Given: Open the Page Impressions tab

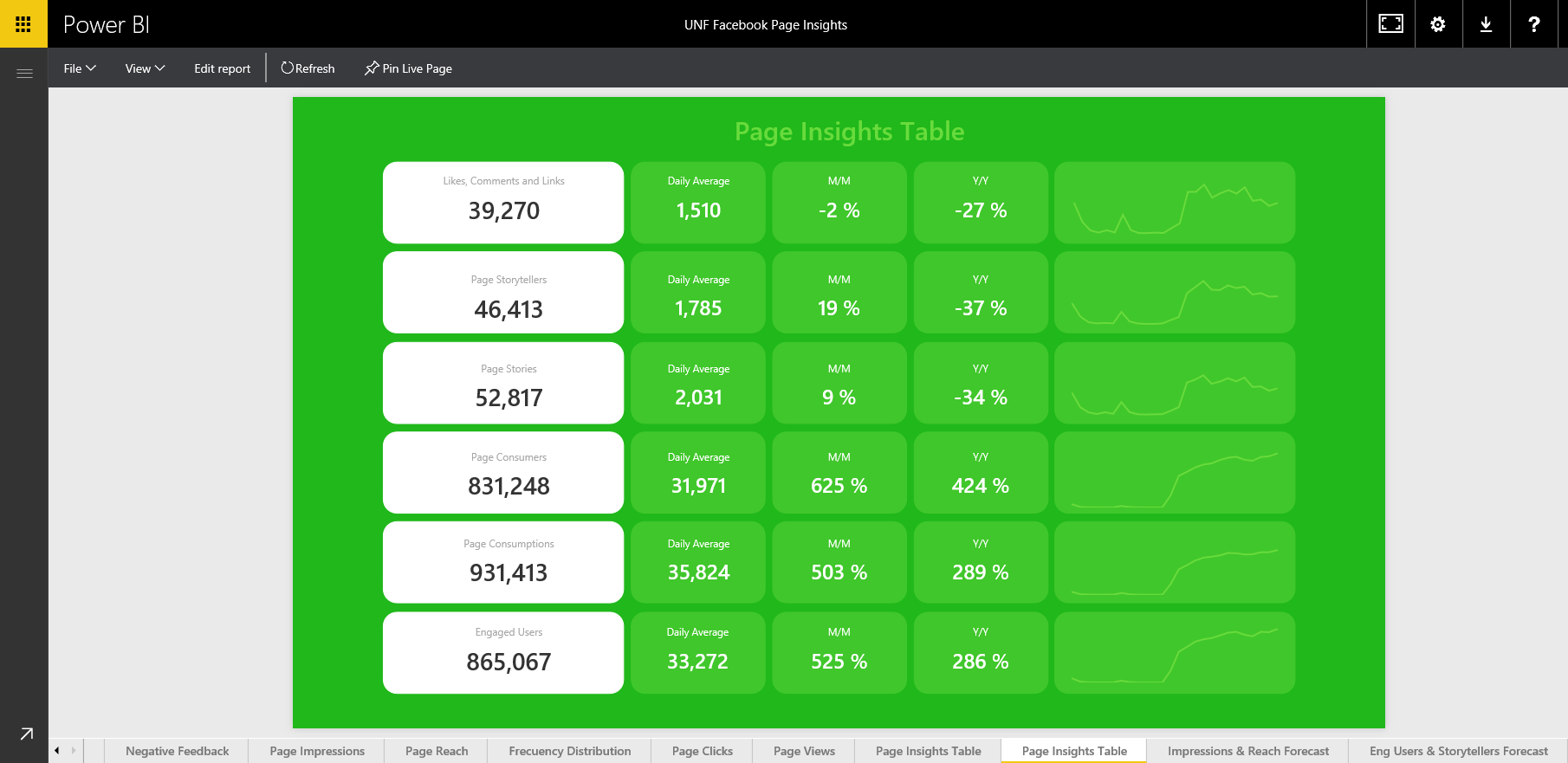Looking at the screenshot, I should (x=317, y=751).
